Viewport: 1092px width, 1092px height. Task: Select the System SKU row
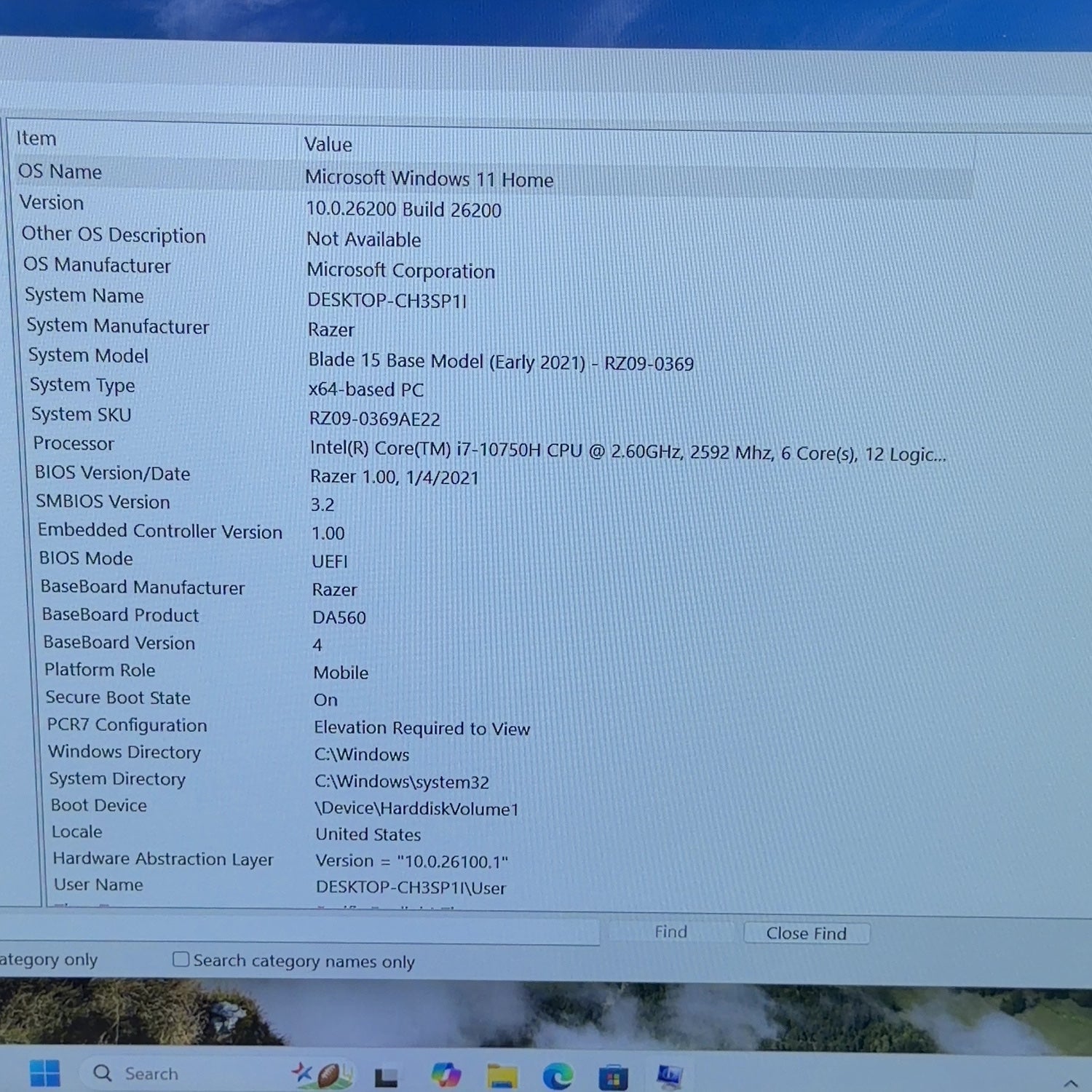(81, 414)
